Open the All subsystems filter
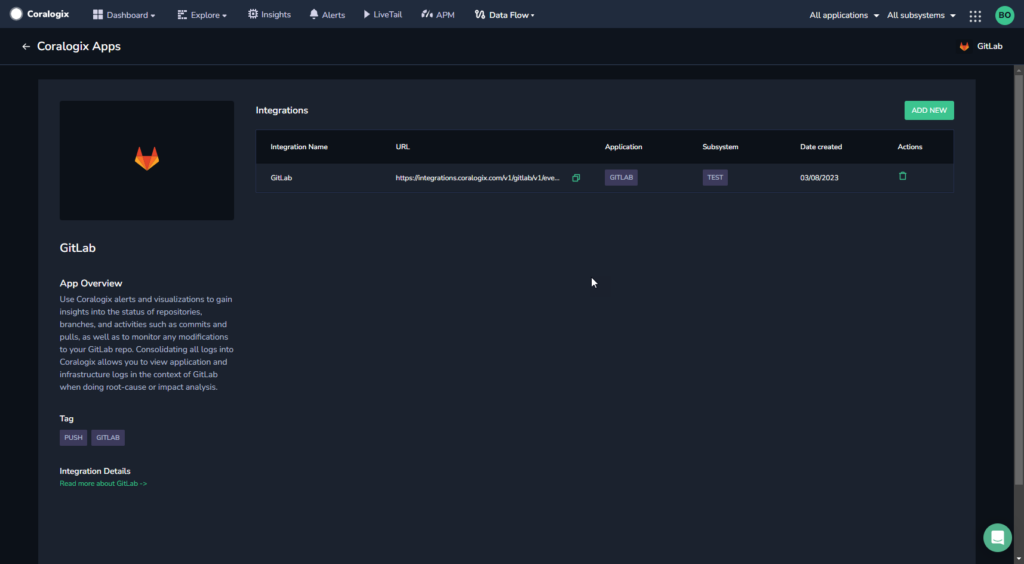 point(921,15)
